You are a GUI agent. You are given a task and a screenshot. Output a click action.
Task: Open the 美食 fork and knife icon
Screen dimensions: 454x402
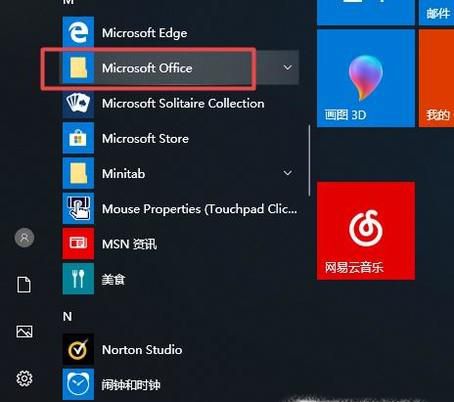pos(78,279)
